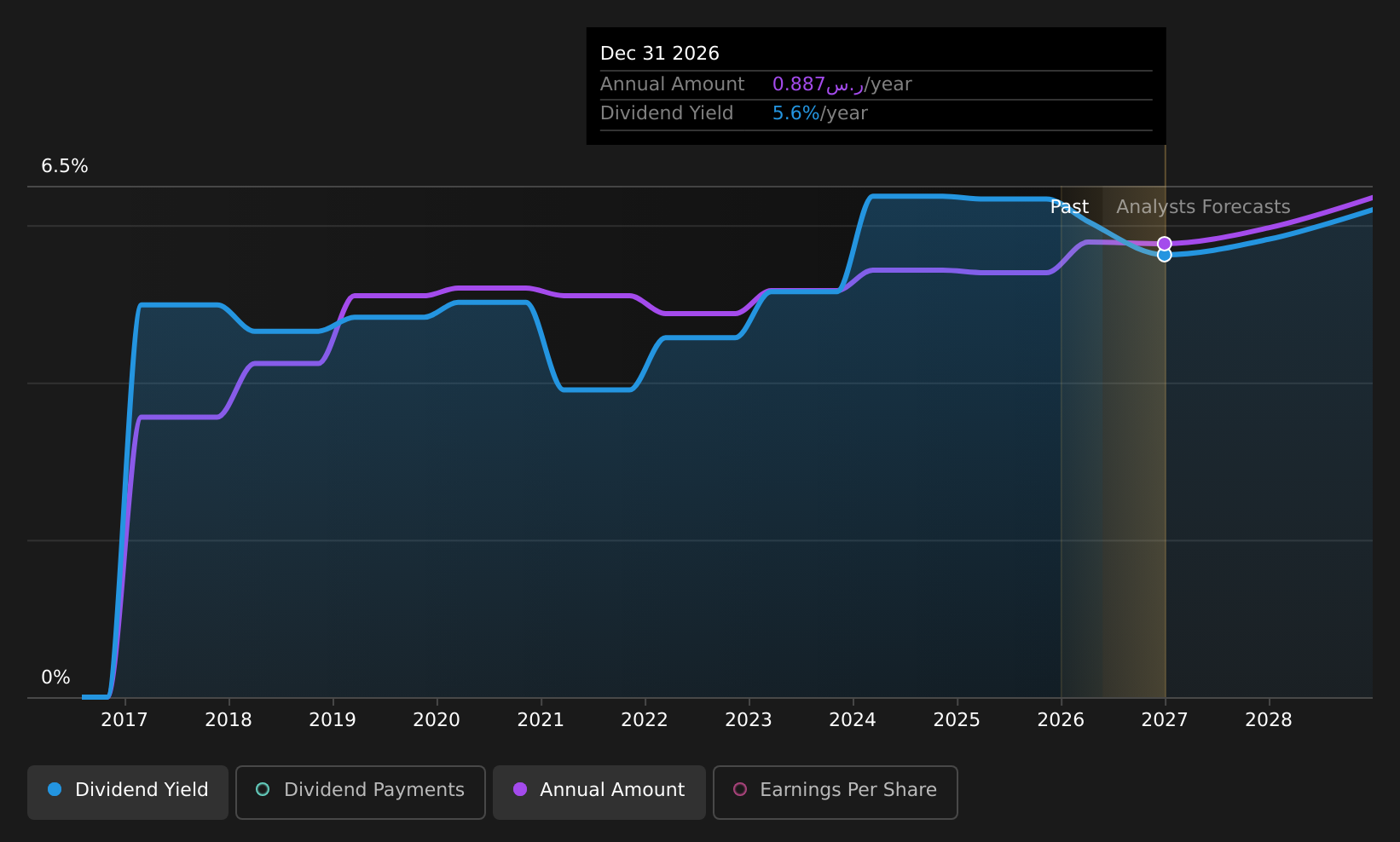Screen dimensions: 1400x842
Task: Toggle the Dividend Yield legend series
Action: tap(128, 792)
